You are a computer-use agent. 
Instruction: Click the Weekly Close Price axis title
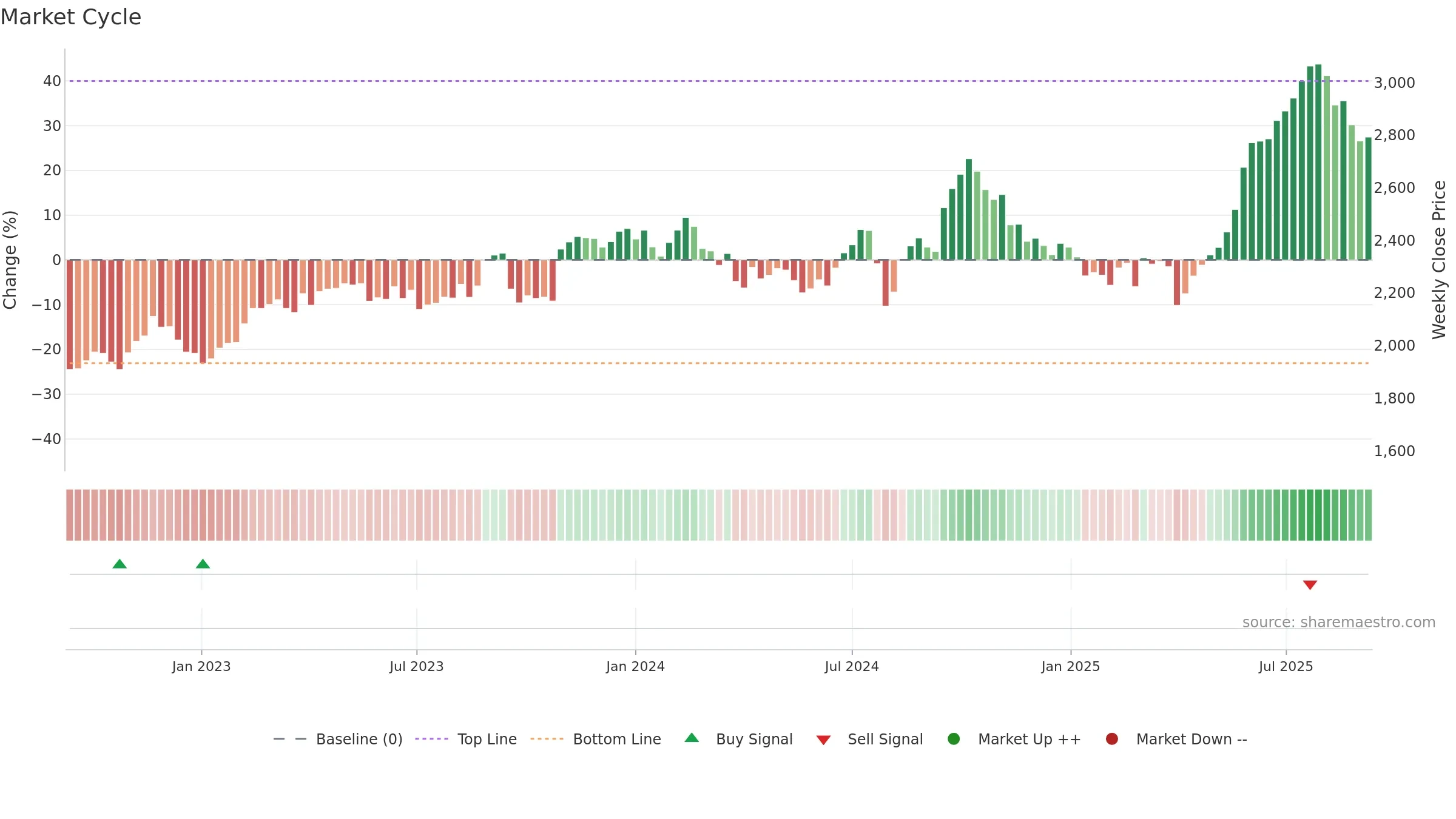click(1439, 260)
